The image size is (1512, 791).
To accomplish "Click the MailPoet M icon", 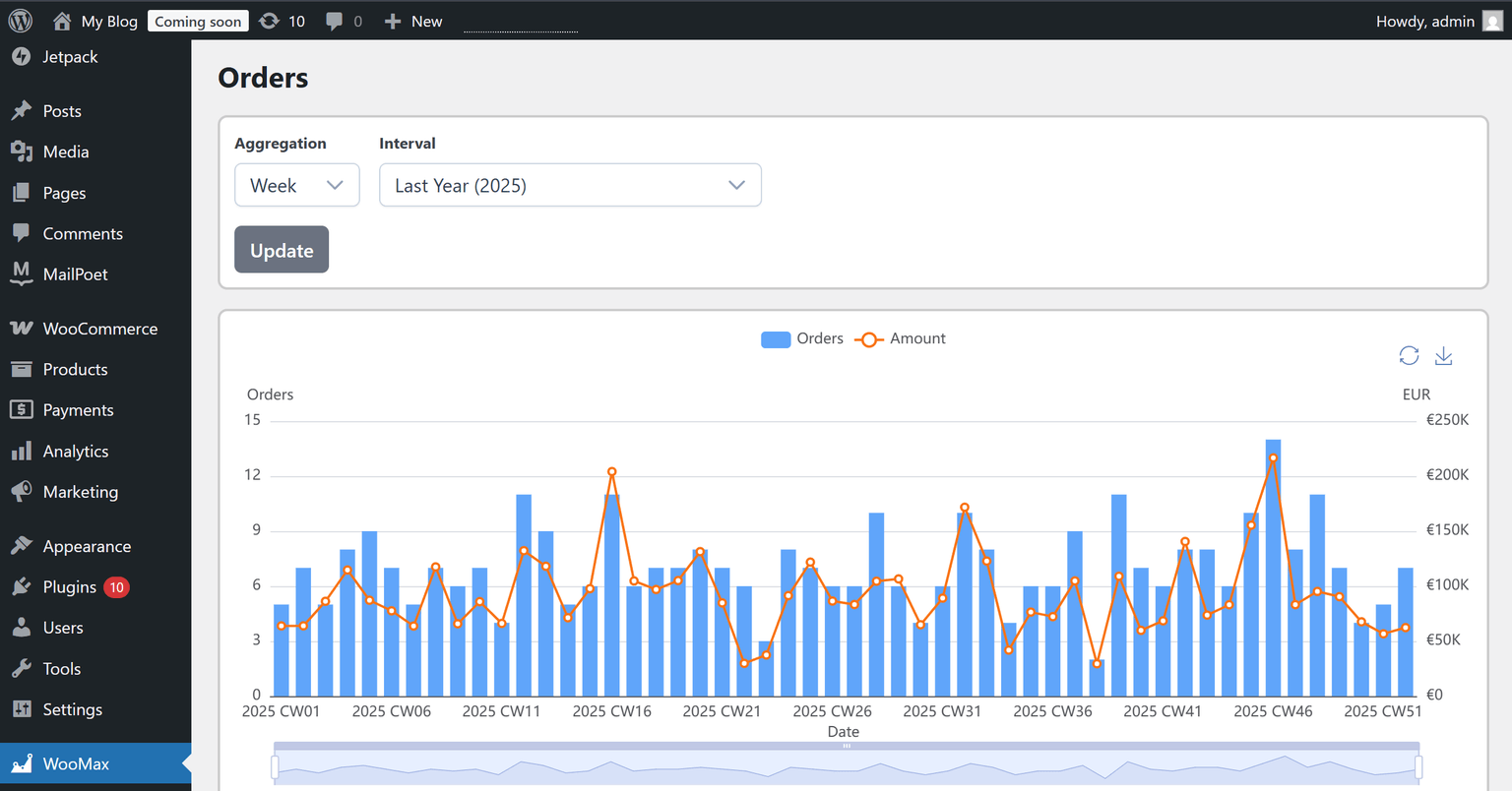I will (x=22, y=274).
